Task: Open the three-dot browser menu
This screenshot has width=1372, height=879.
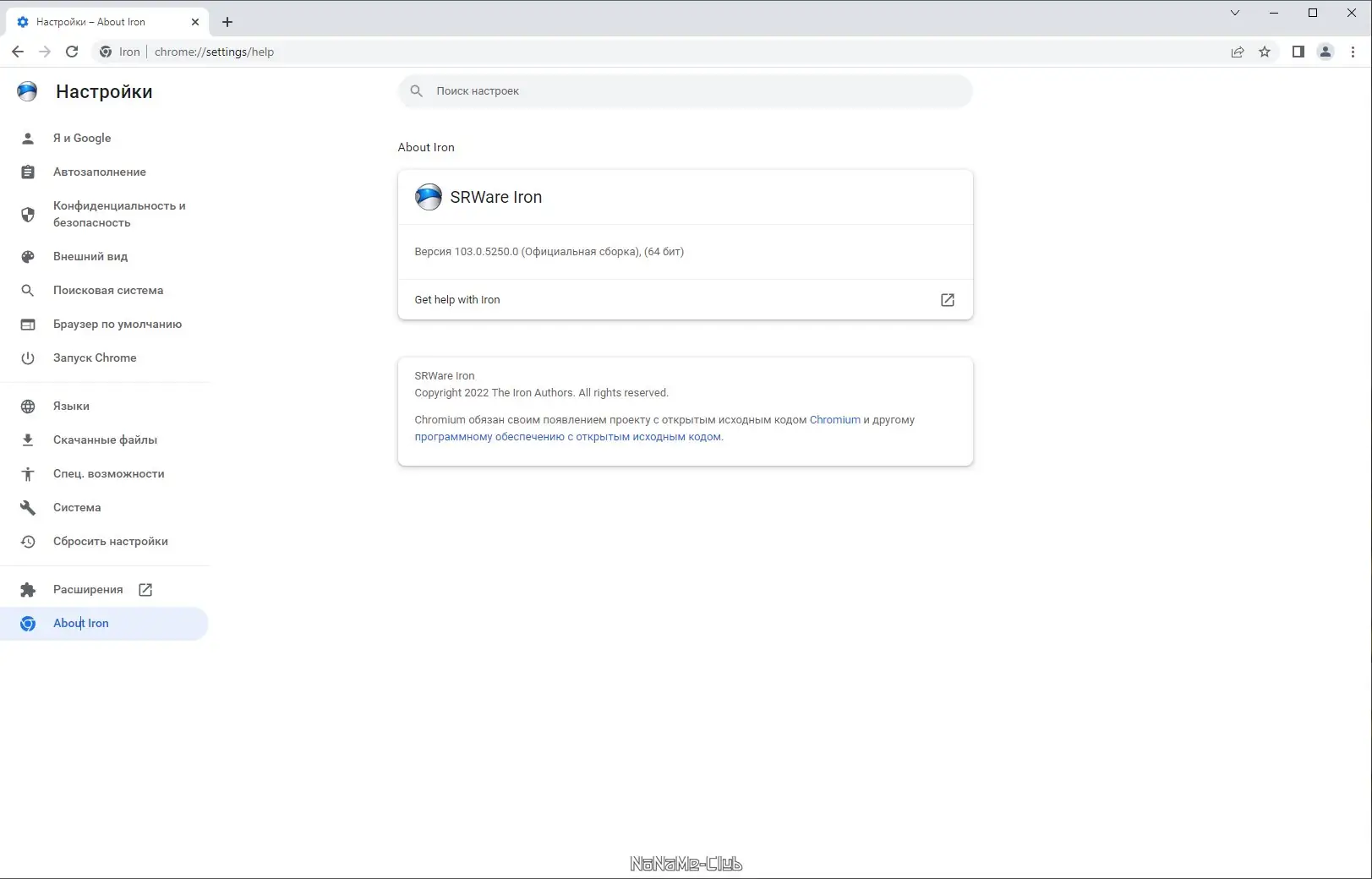Action: [1353, 52]
